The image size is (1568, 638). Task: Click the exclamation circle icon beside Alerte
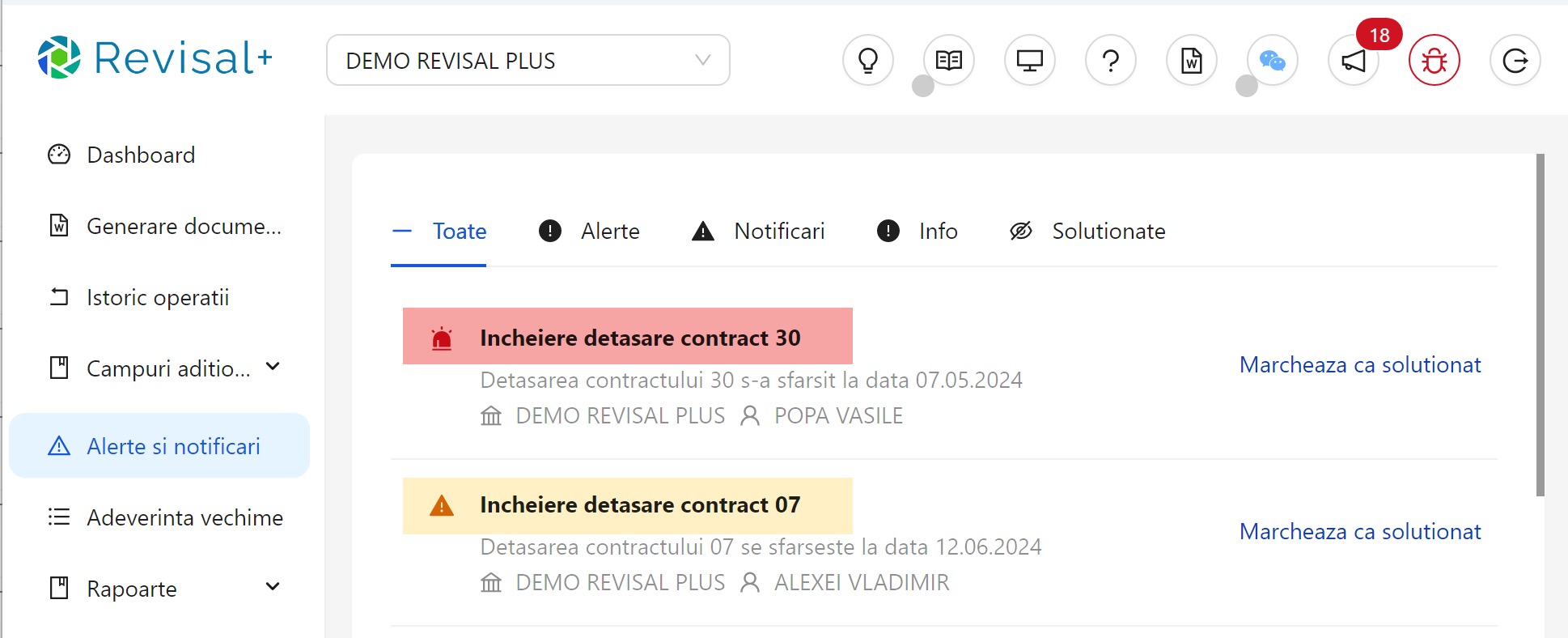tap(550, 232)
